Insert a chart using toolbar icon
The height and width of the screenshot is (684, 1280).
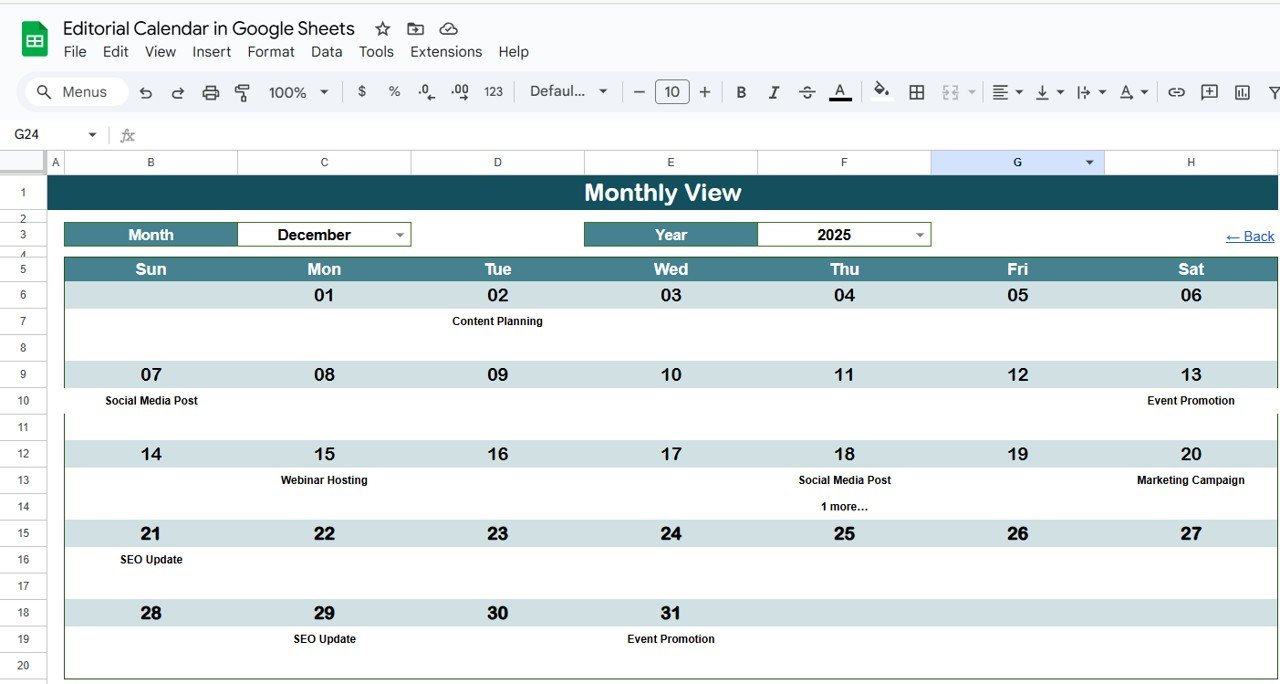pyautogui.click(x=1242, y=92)
